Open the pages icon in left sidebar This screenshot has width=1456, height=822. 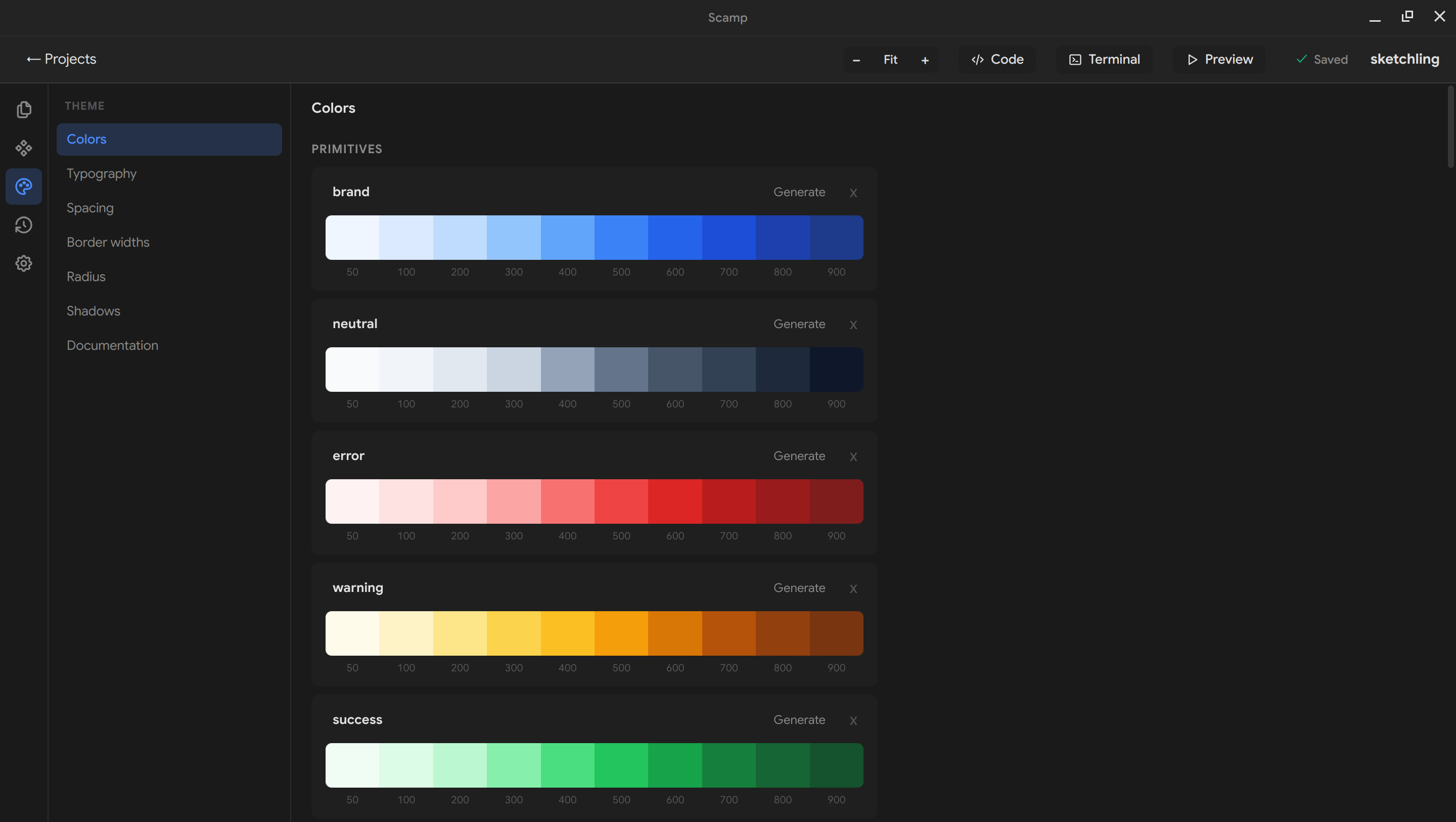24,109
